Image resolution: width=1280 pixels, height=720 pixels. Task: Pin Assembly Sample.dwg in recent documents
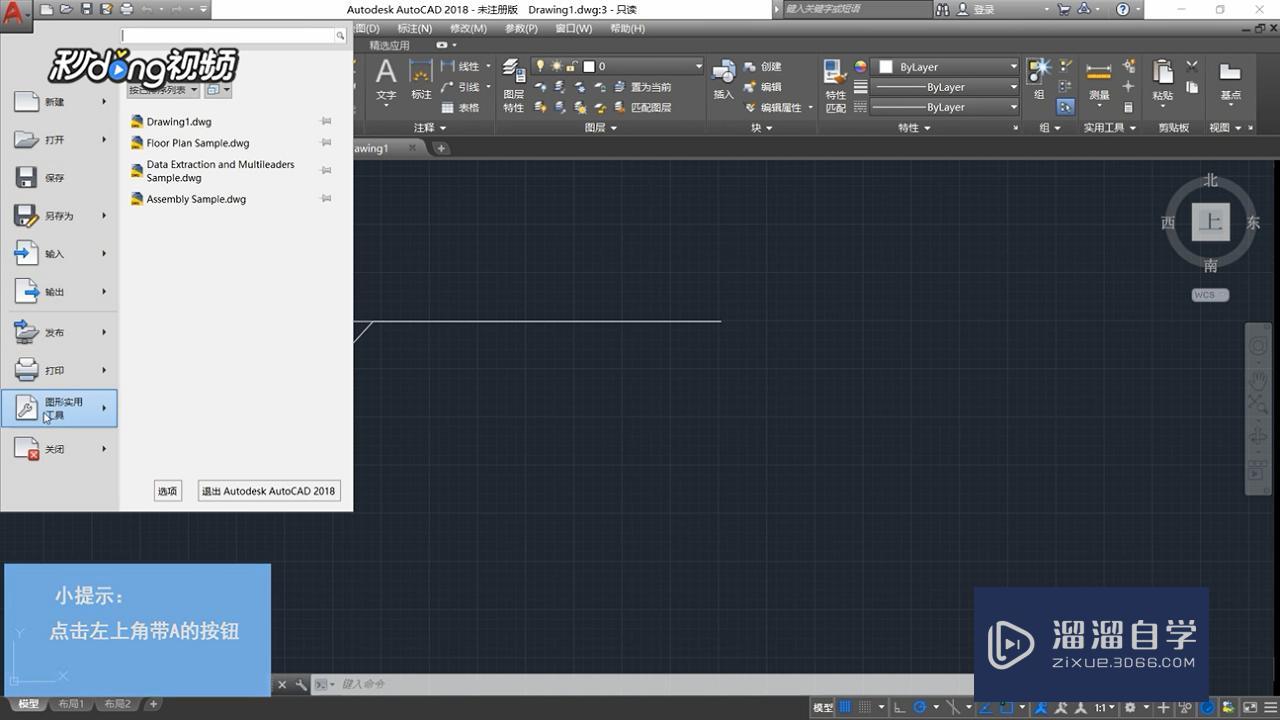326,199
